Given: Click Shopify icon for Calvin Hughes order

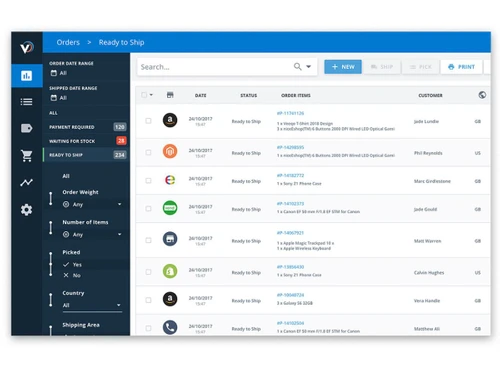Looking at the screenshot, I should [x=170, y=271].
